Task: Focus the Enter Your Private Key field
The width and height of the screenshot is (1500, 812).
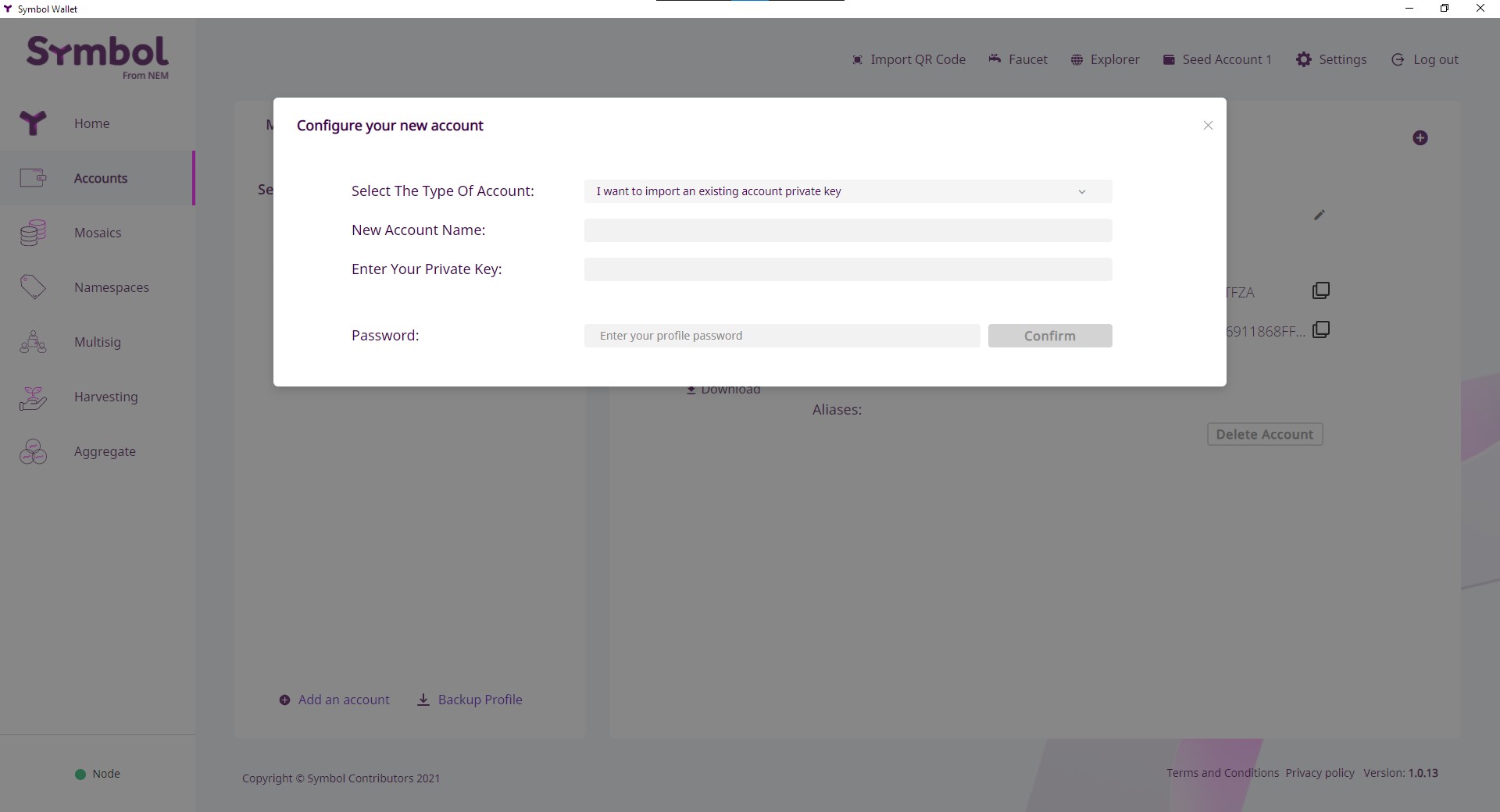Action: (x=848, y=269)
